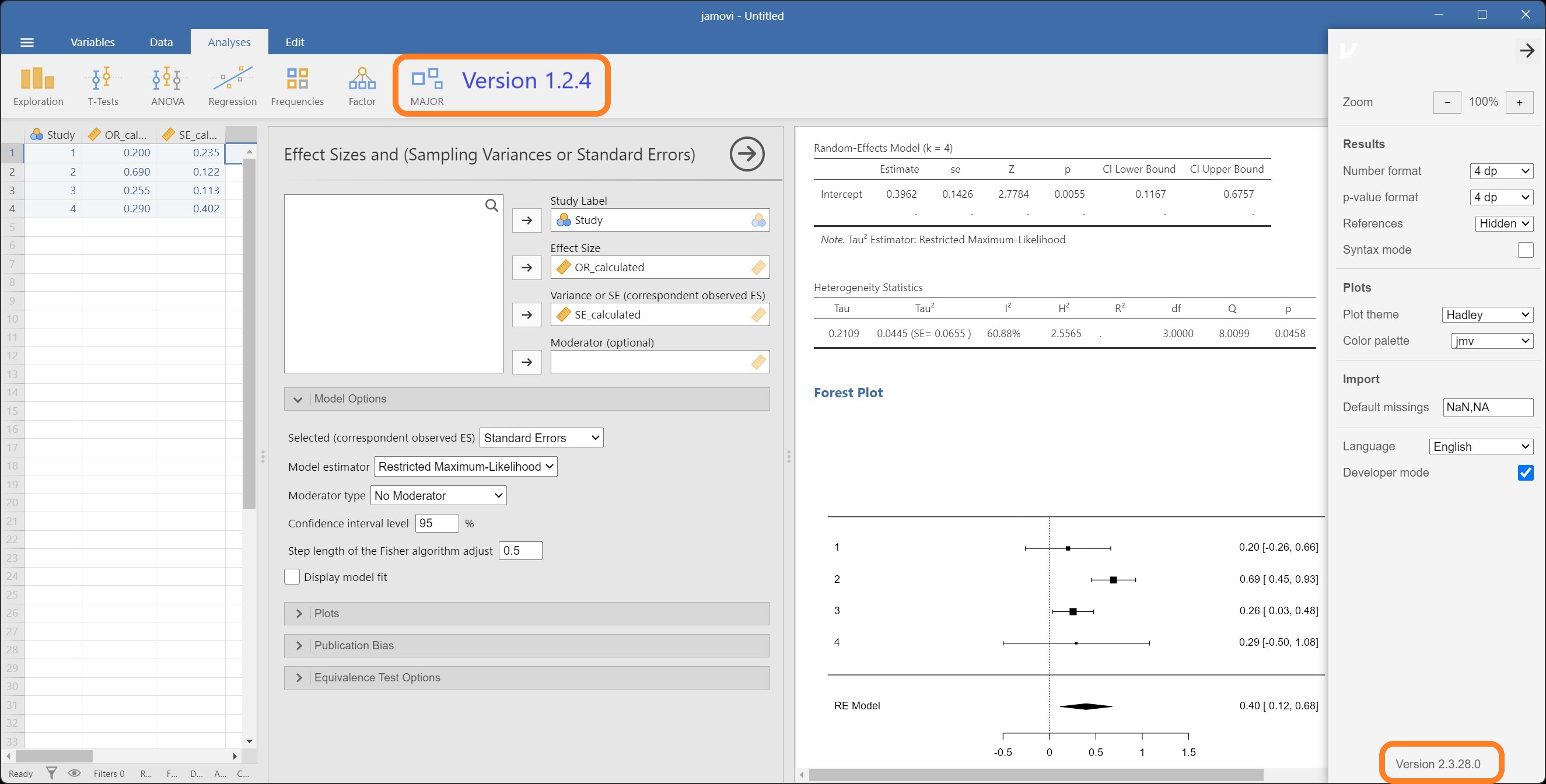Switch to the Variables tab
The image size is (1546, 784).
tap(92, 42)
